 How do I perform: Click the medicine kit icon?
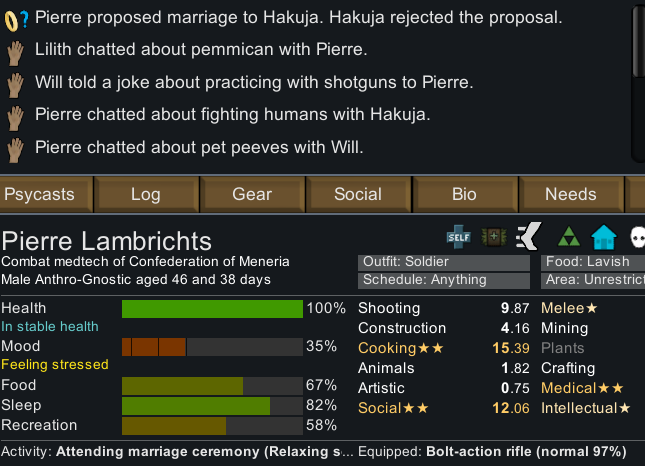492,237
